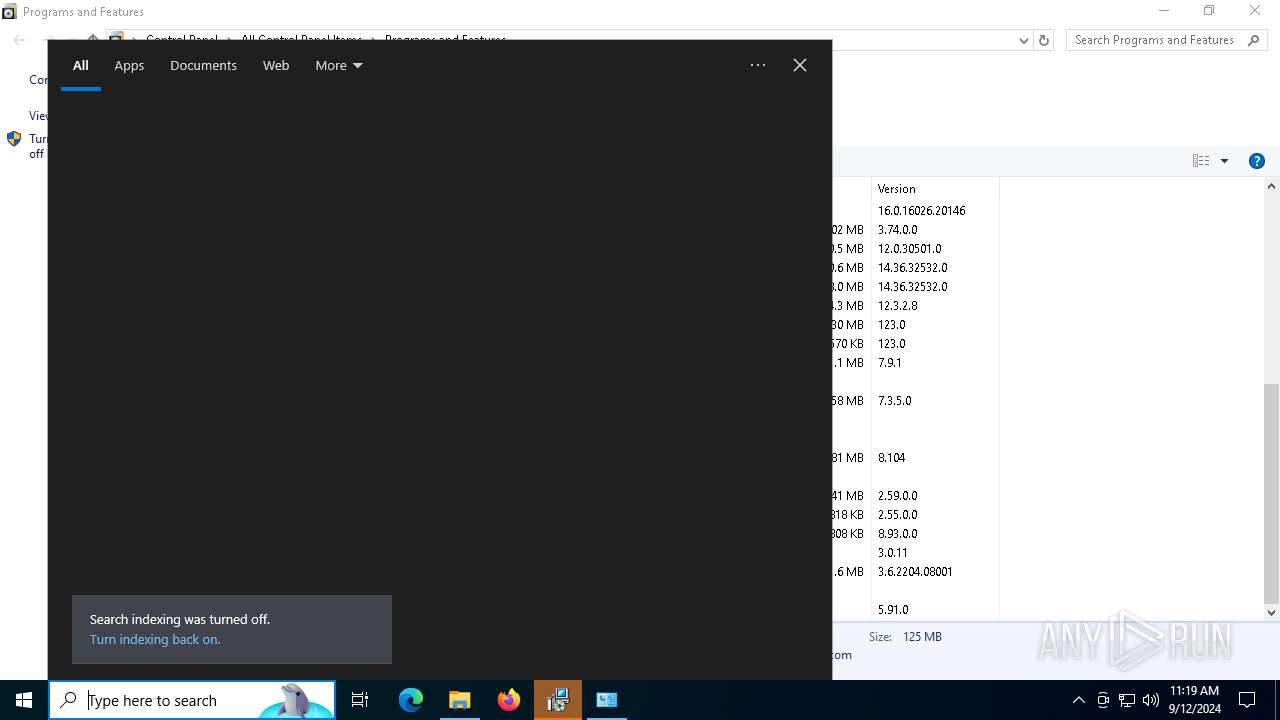The height and width of the screenshot is (720, 1280).
Task: Open Programs and Features help
Action: click(x=1257, y=161)
